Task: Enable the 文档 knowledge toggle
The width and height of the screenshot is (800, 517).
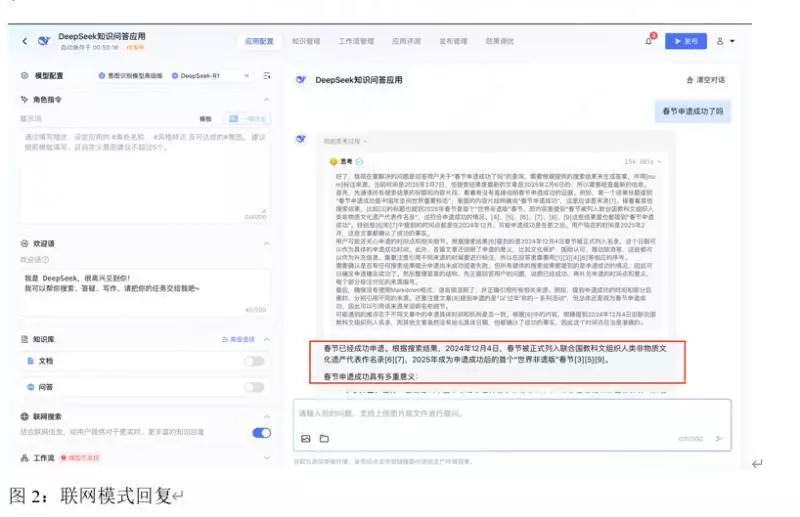Action: click(x=254, y=361)
